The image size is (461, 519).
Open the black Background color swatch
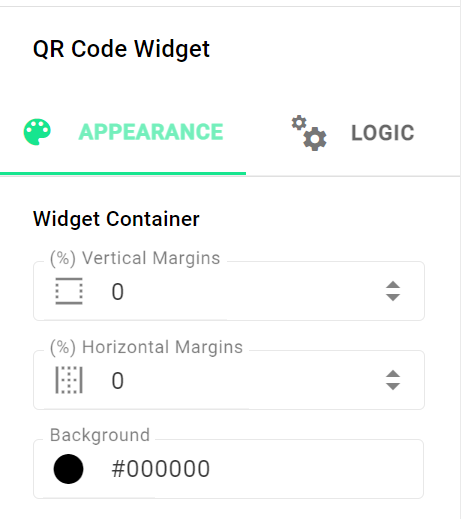coord(68,469)
